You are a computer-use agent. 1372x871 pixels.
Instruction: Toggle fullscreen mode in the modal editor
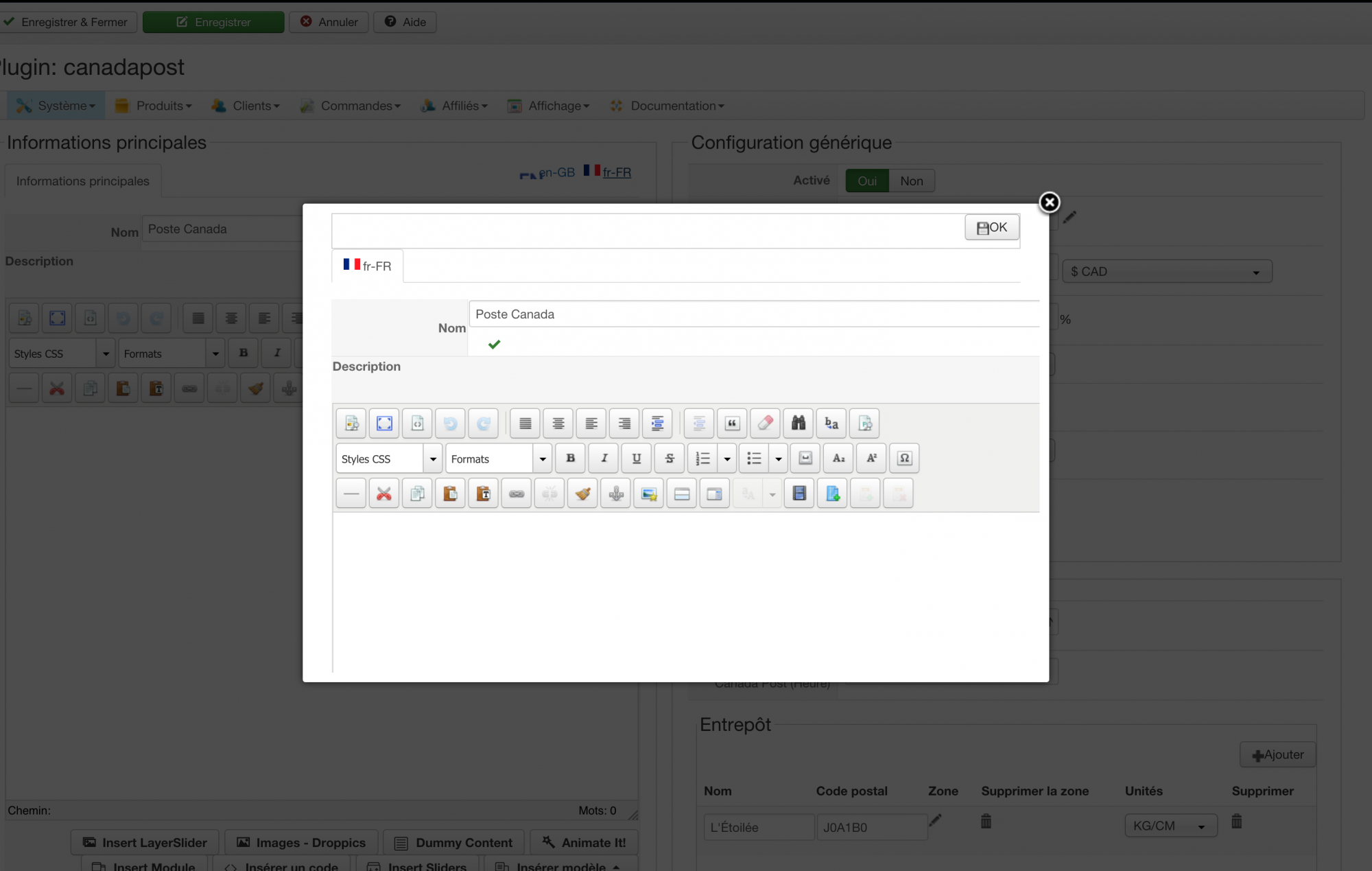[x=384, y=423]
